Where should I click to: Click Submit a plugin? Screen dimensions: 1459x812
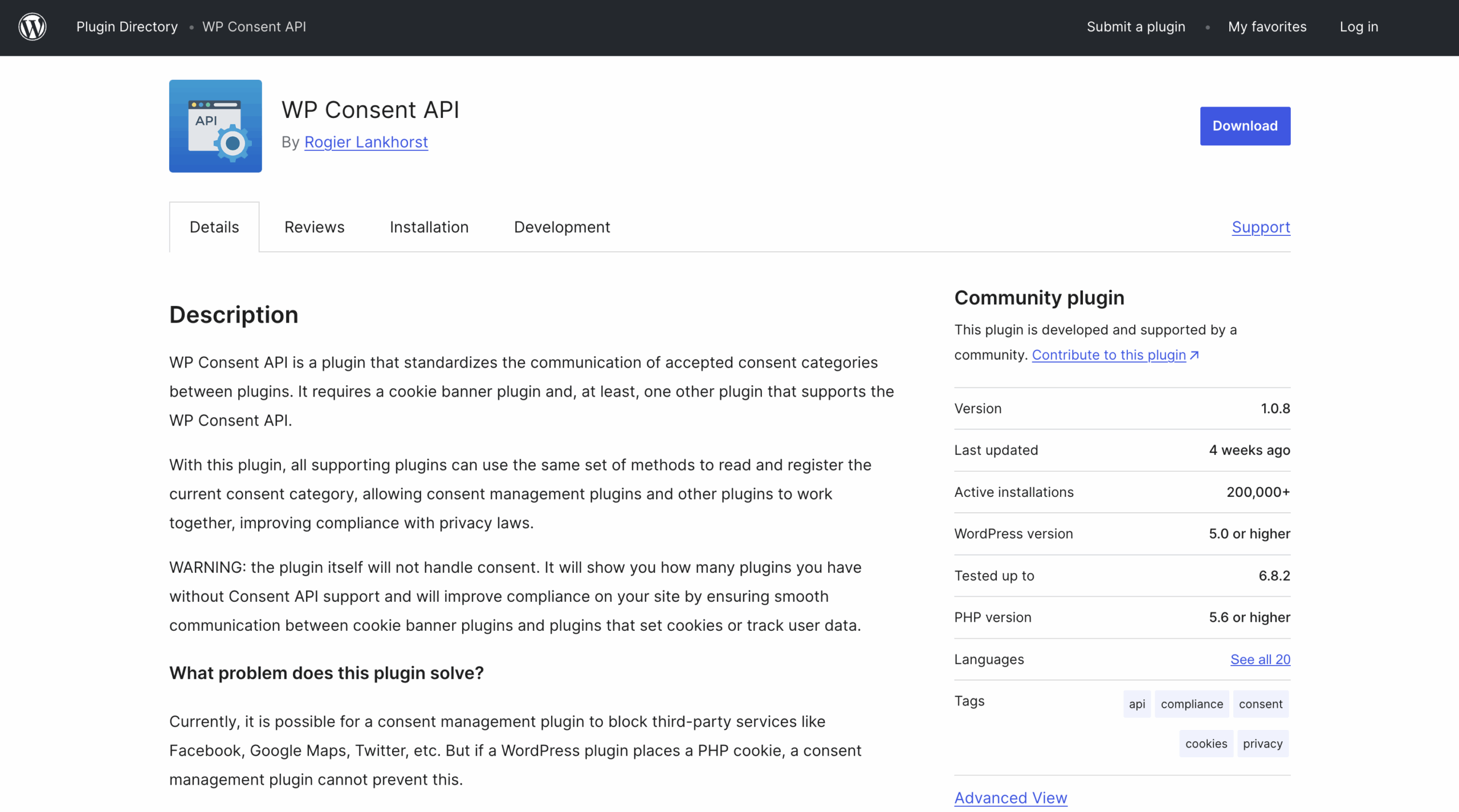coord(1135,27)
